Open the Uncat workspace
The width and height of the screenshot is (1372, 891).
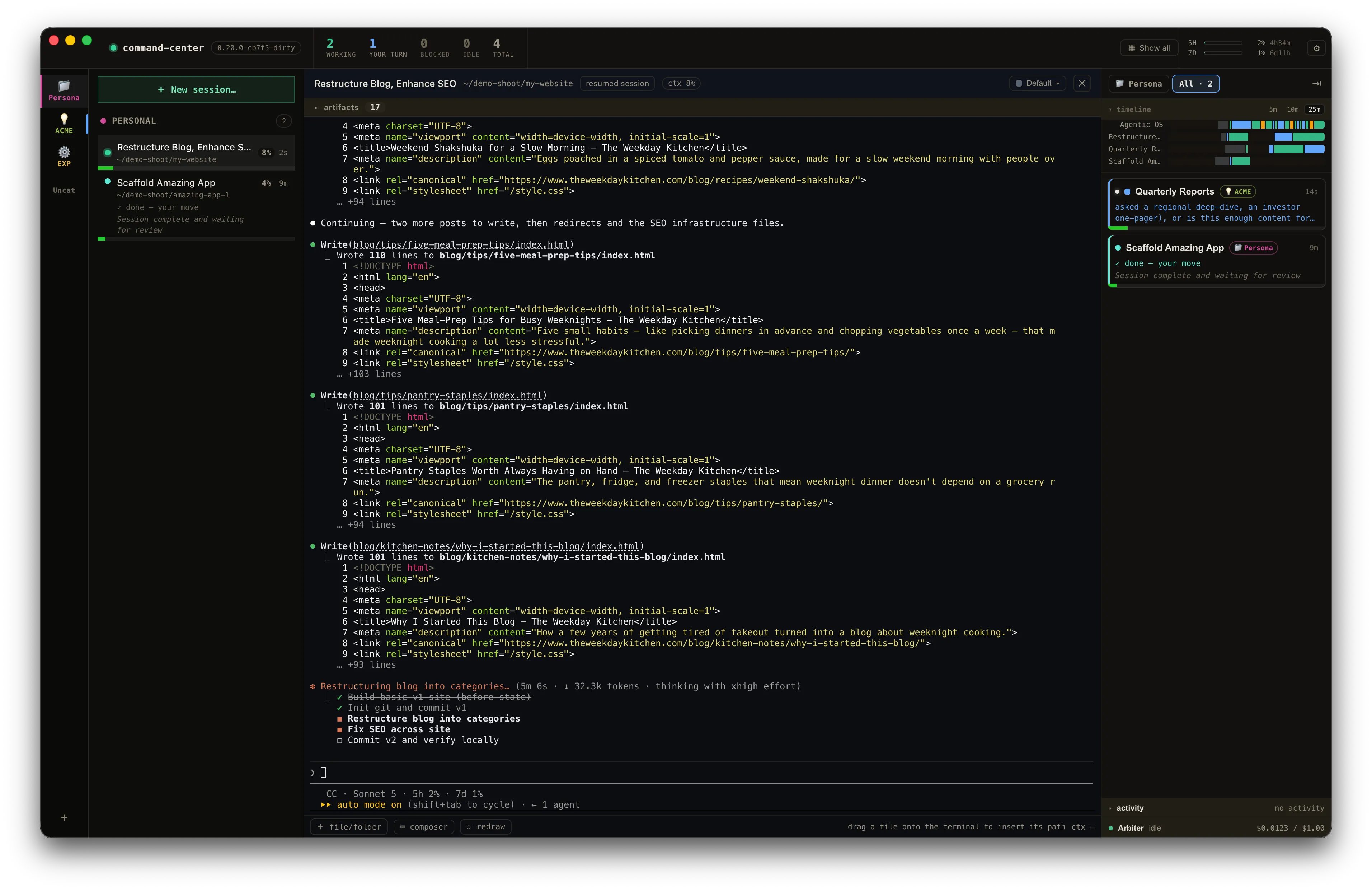[64, 190]
